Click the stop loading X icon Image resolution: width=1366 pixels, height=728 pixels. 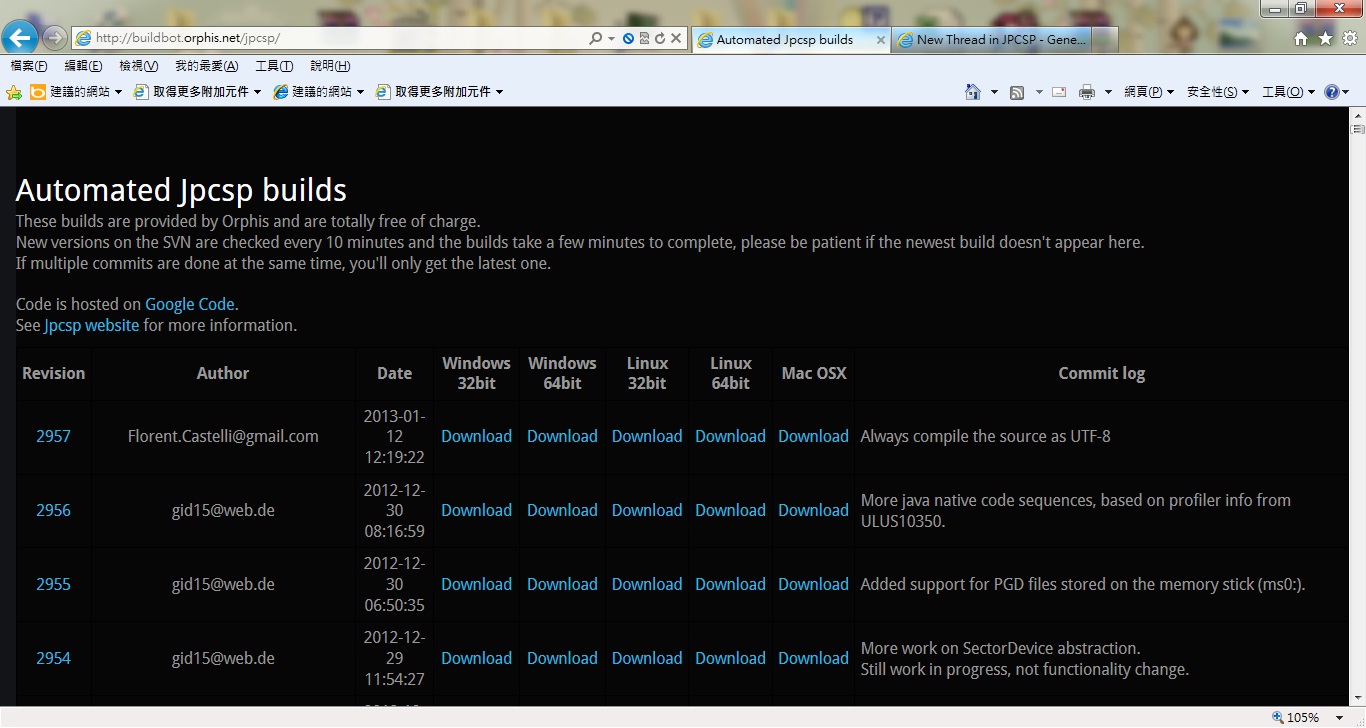point(676,38)
